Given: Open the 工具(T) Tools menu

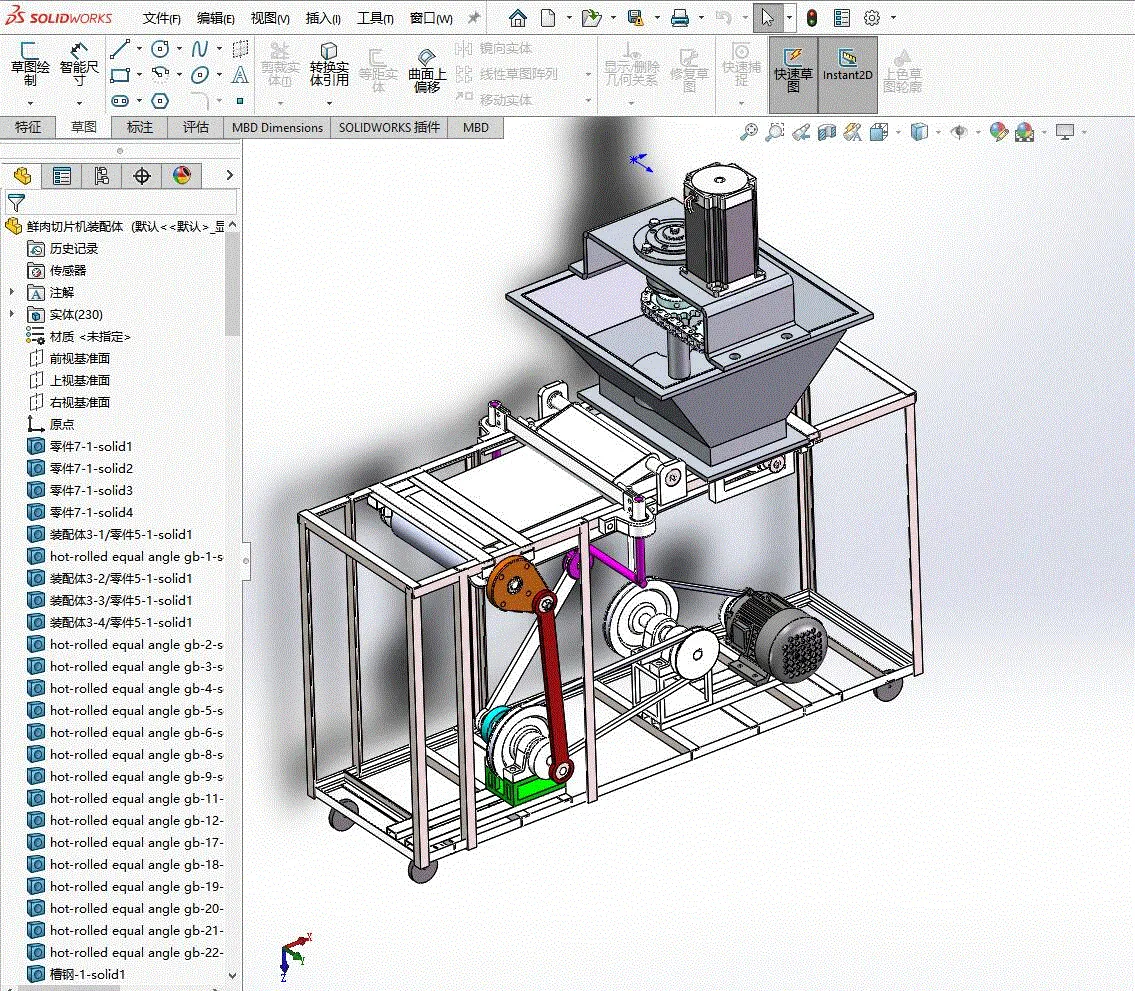Looking at the screenshot, I should coord(375,18).
